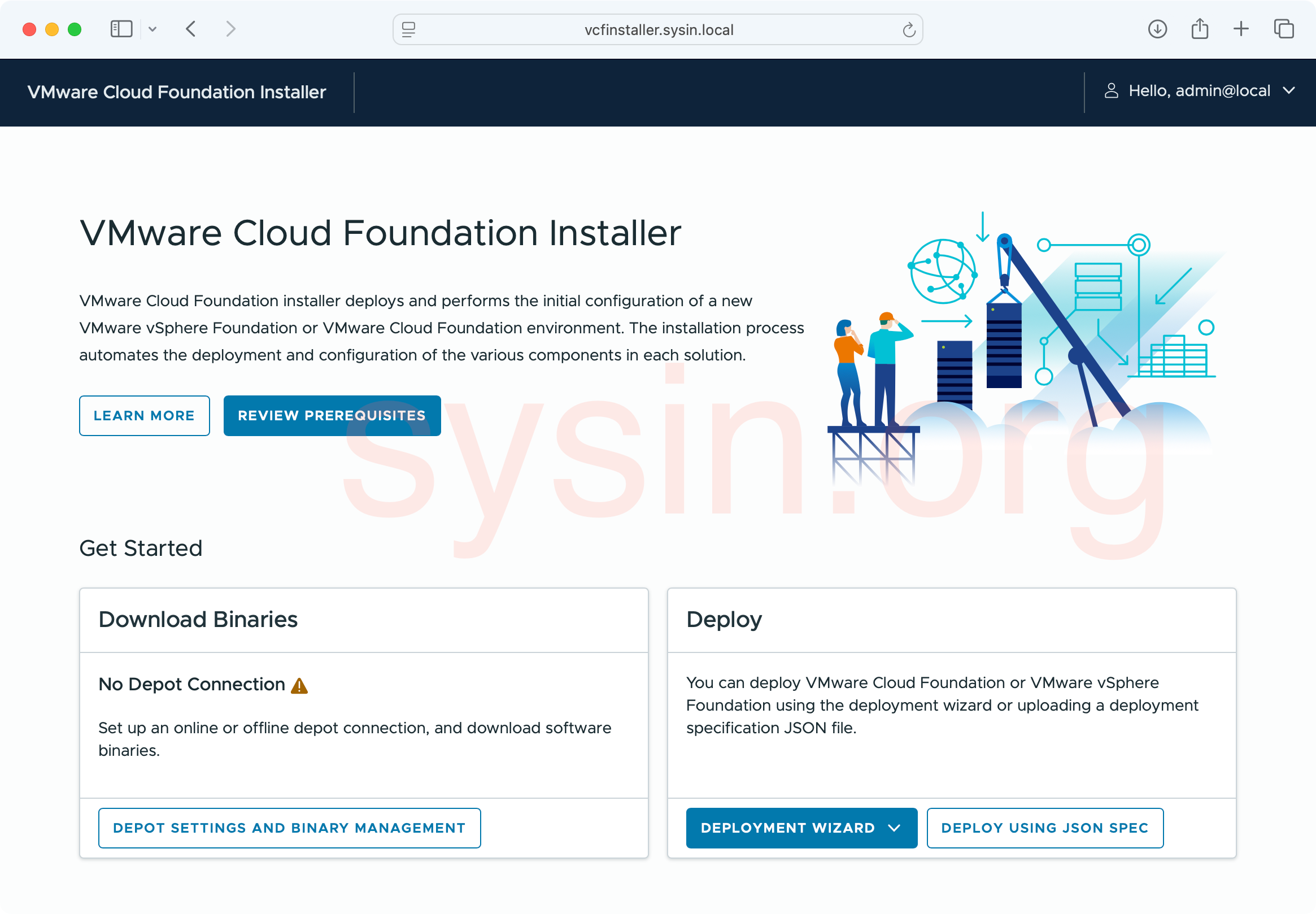Click the user profile icon
This screenshot has height=914, width=1316.
point(1111,90)
